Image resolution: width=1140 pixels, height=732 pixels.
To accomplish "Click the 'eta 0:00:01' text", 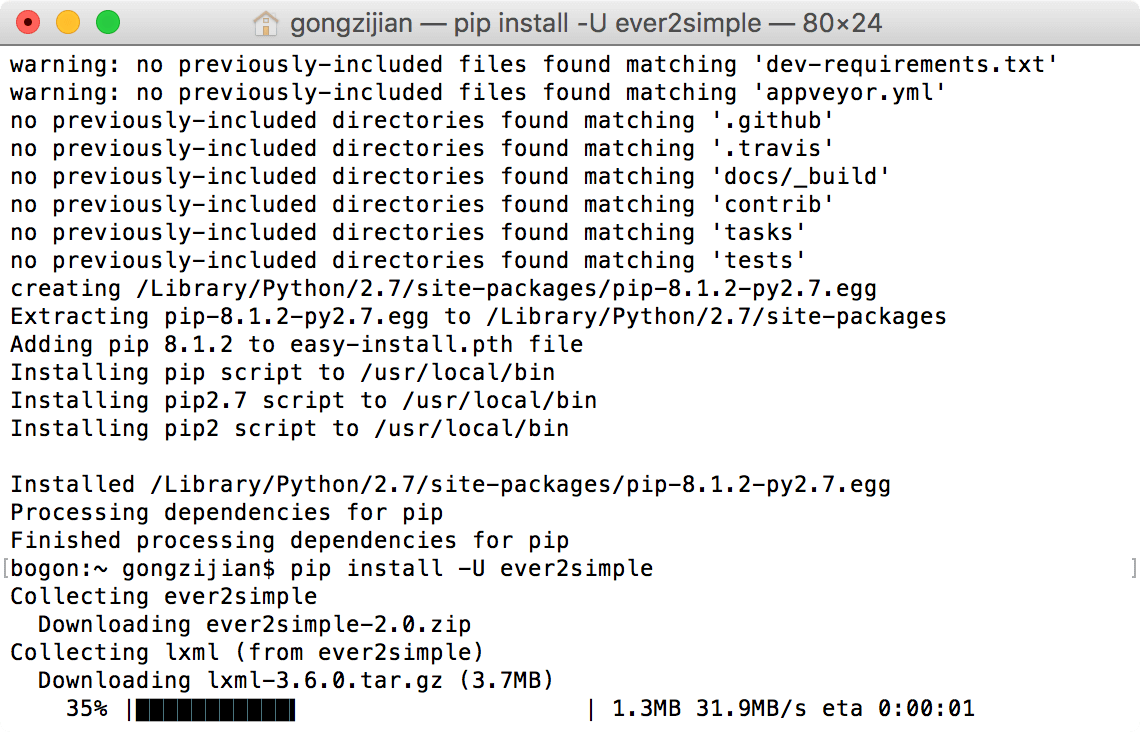I will click(898, 709).
